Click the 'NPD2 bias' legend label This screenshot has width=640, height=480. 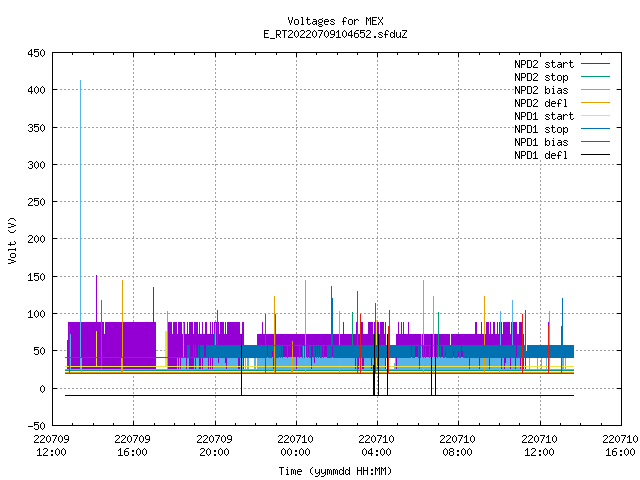pos(541,90)
